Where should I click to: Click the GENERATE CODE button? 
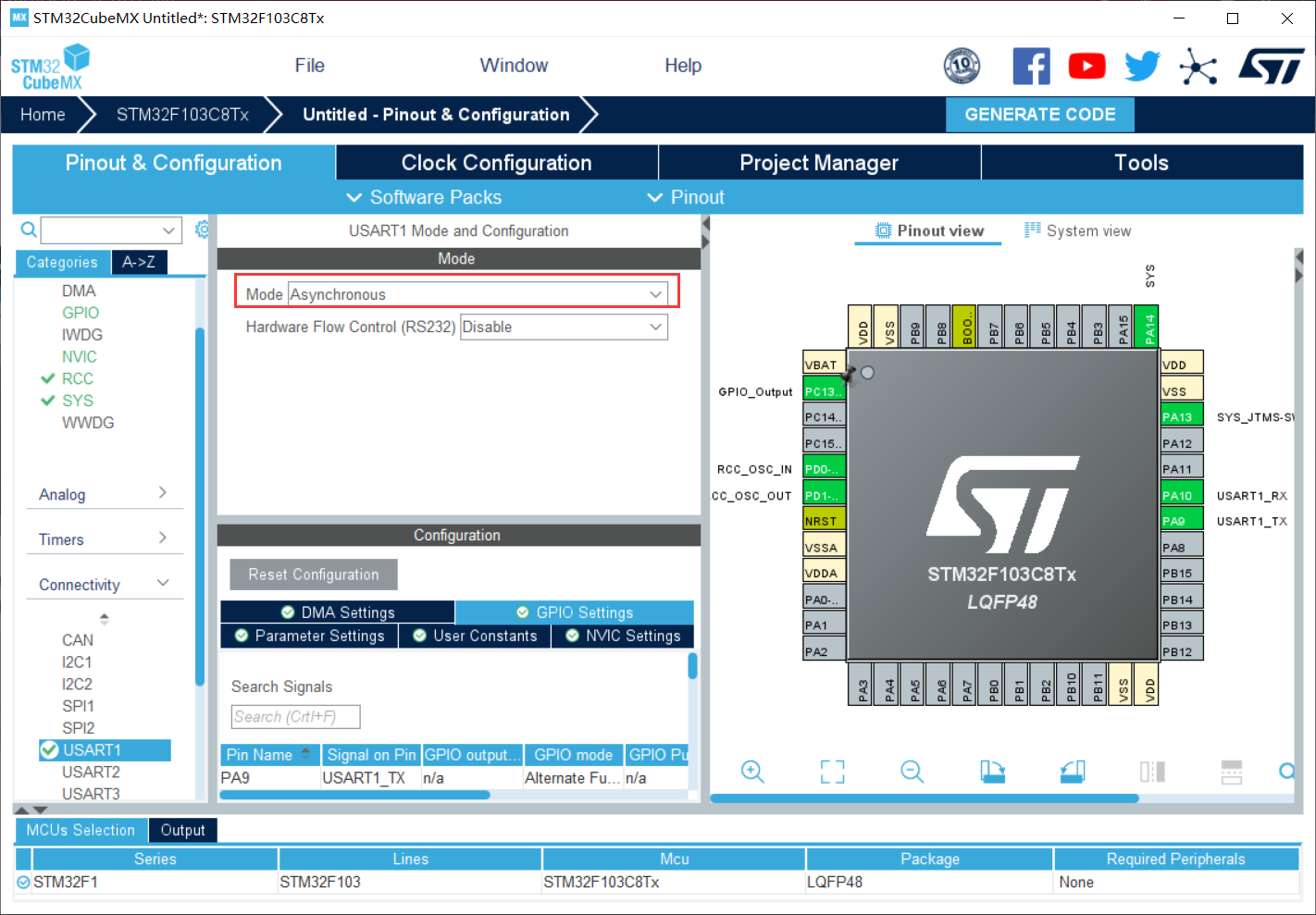pos(1039,114)
